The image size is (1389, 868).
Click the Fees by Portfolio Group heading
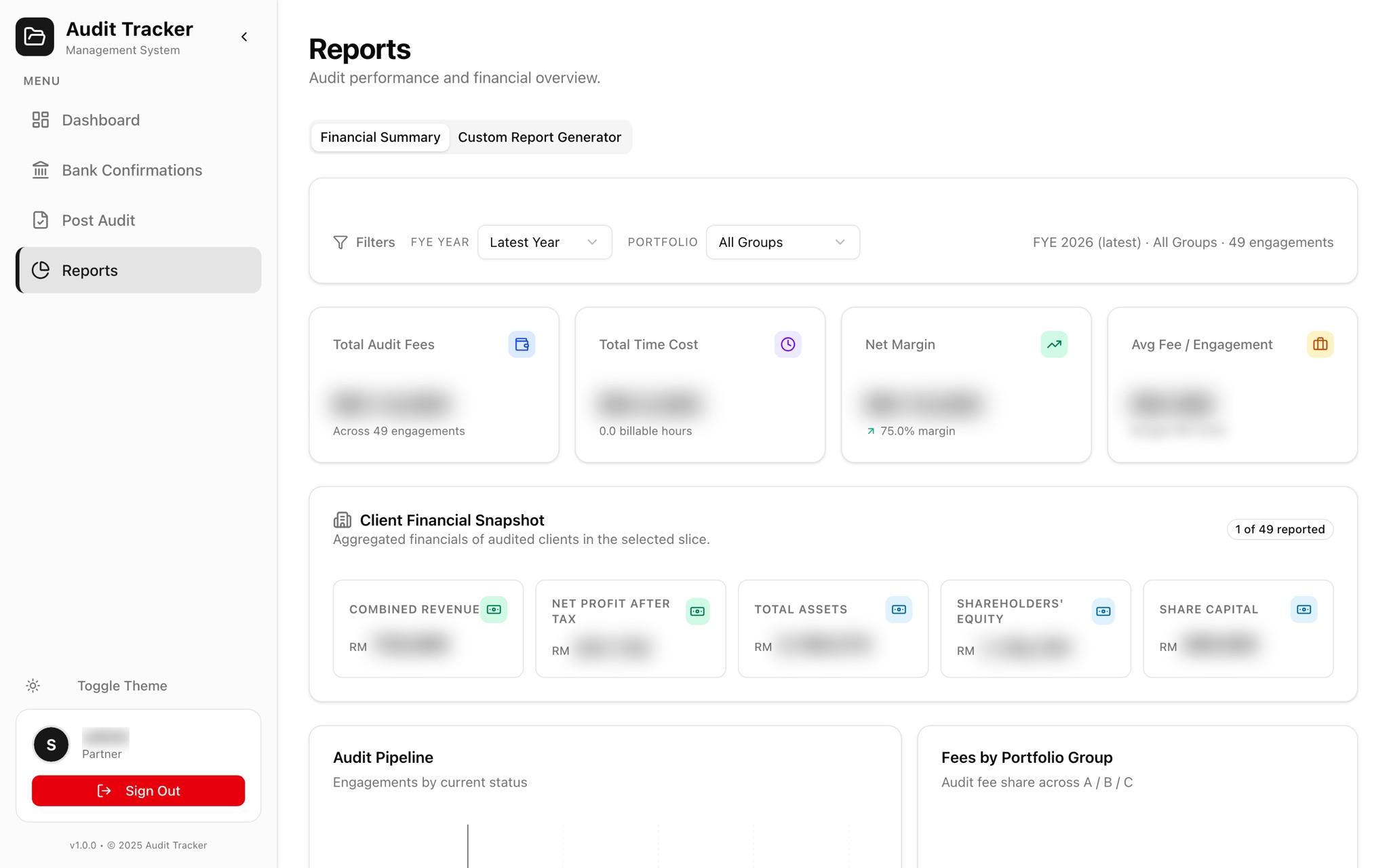pyautogui.click(x=1027, y=757)
